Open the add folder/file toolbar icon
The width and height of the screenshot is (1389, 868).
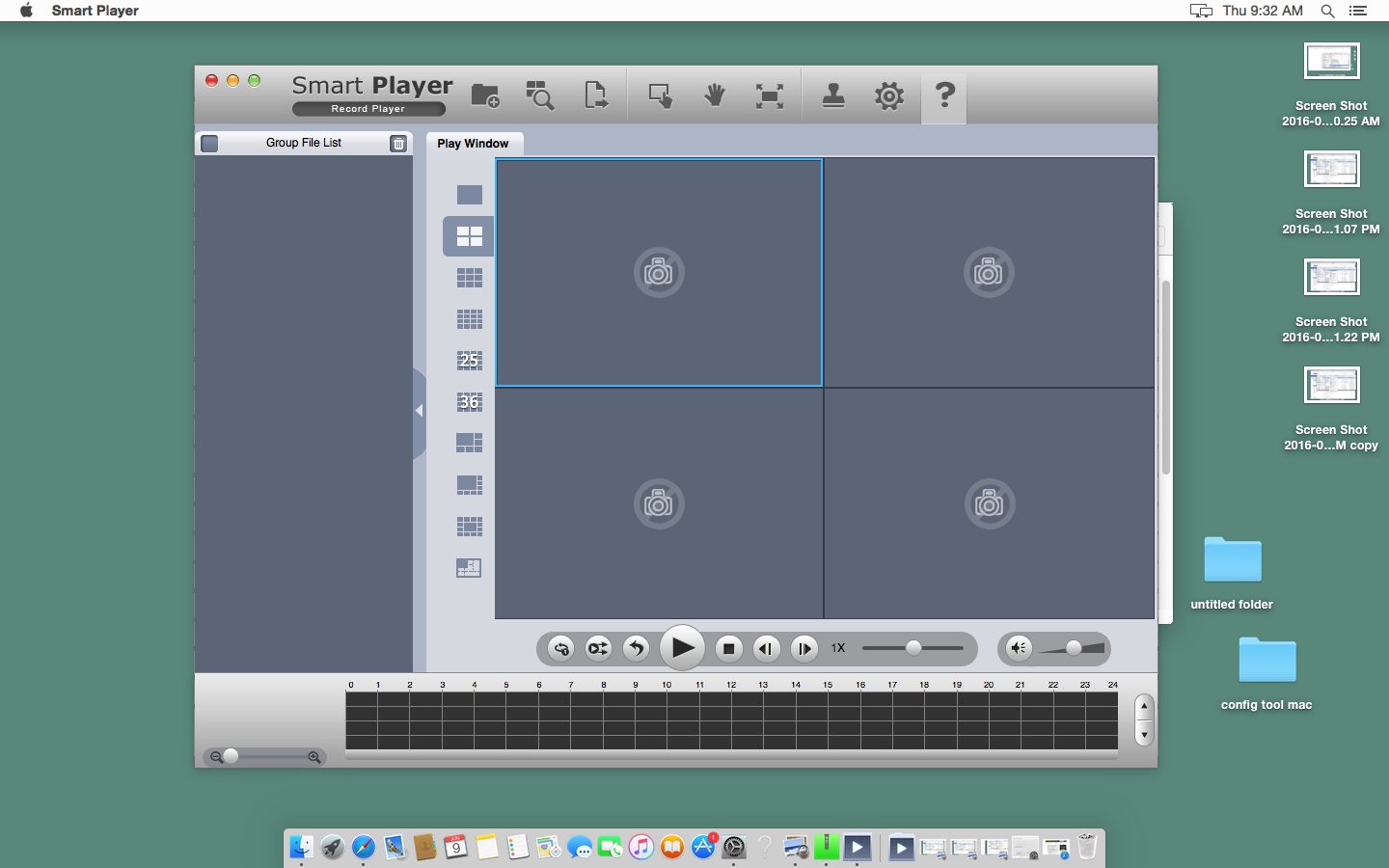pyautogui.click(x=485, y=95)
